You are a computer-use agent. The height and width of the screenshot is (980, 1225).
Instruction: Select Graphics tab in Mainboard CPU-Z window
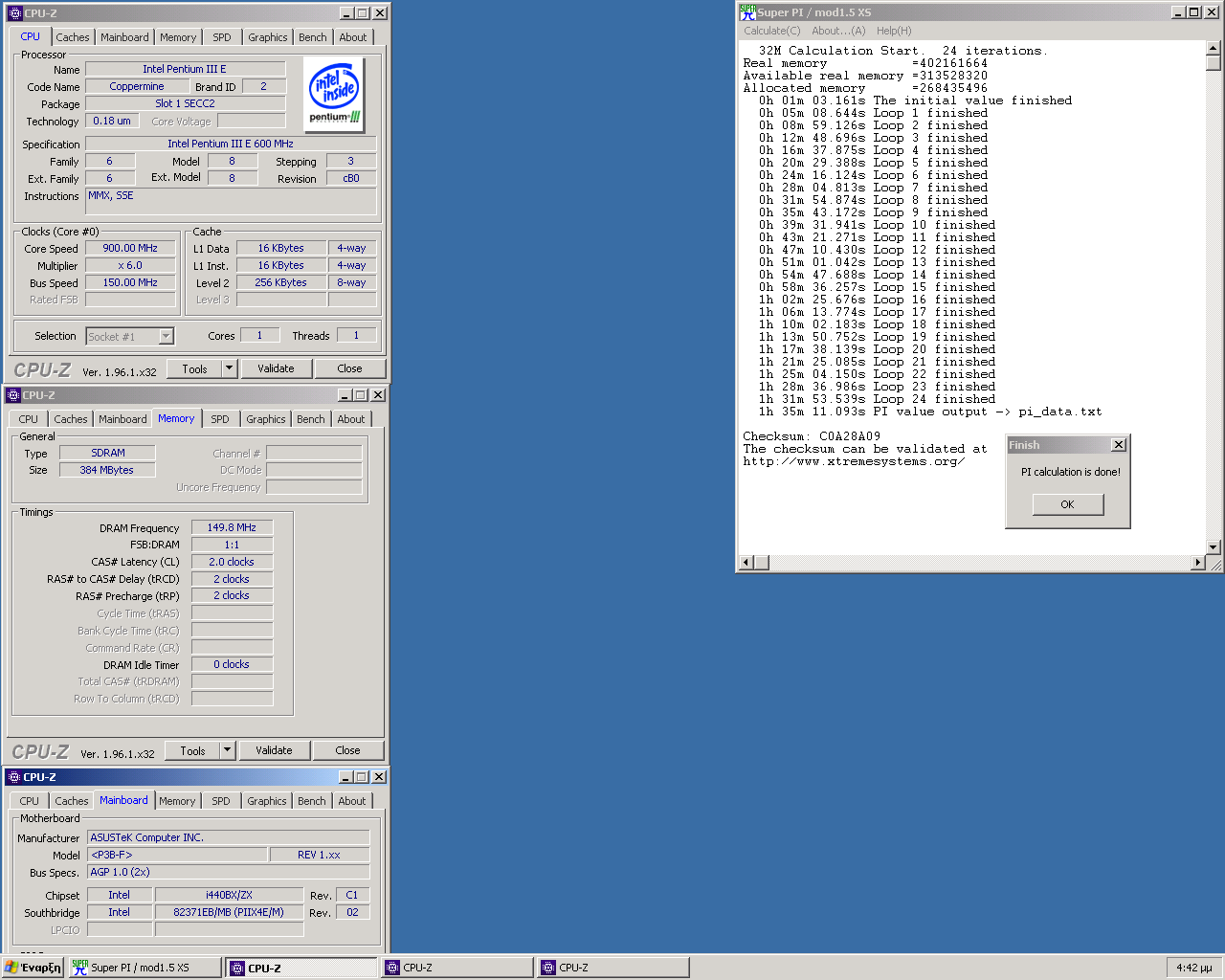click(267, 801)
